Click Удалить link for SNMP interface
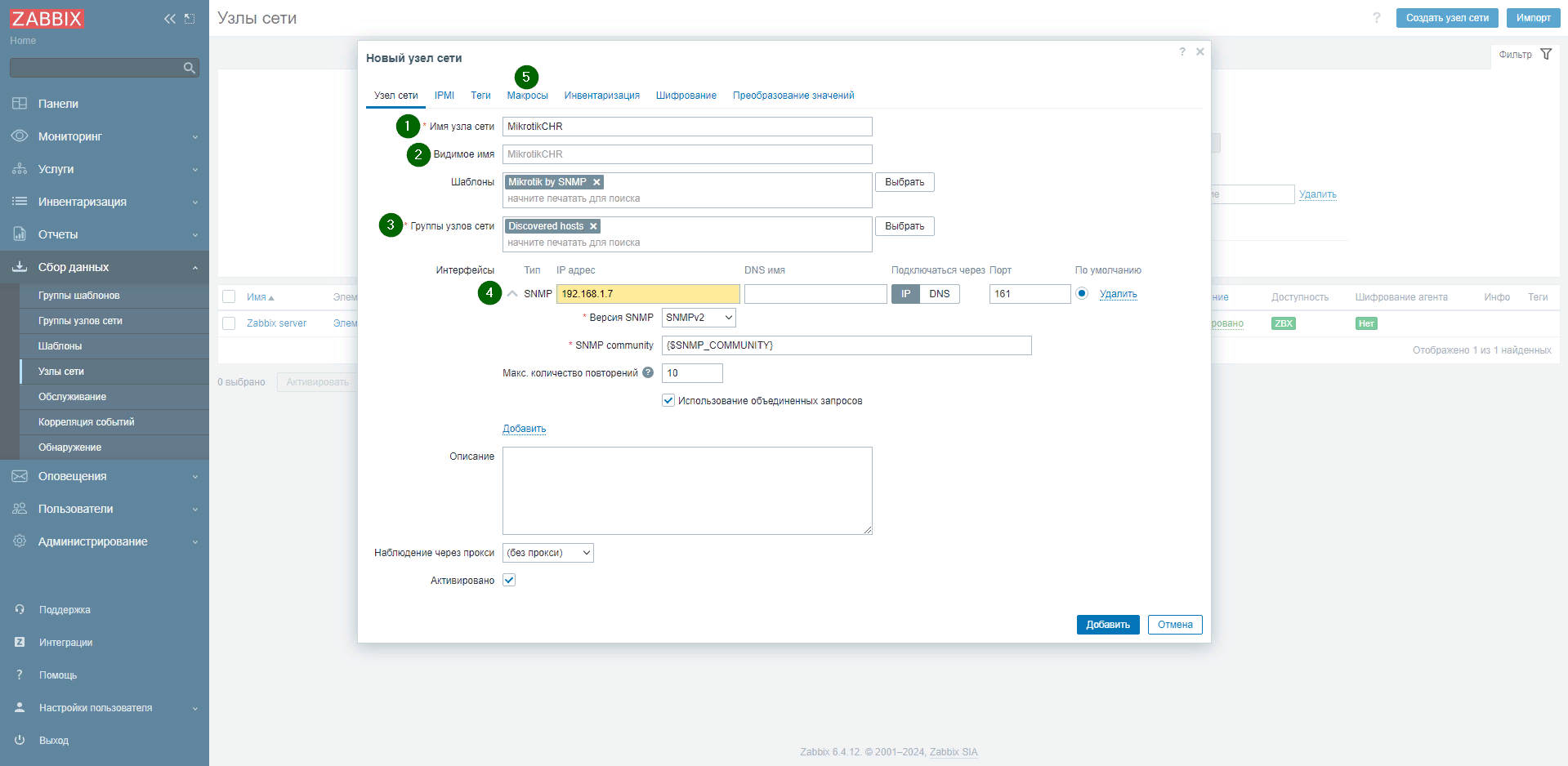The height and width of the screenshot is (766, 1568). click(1119, 294)
